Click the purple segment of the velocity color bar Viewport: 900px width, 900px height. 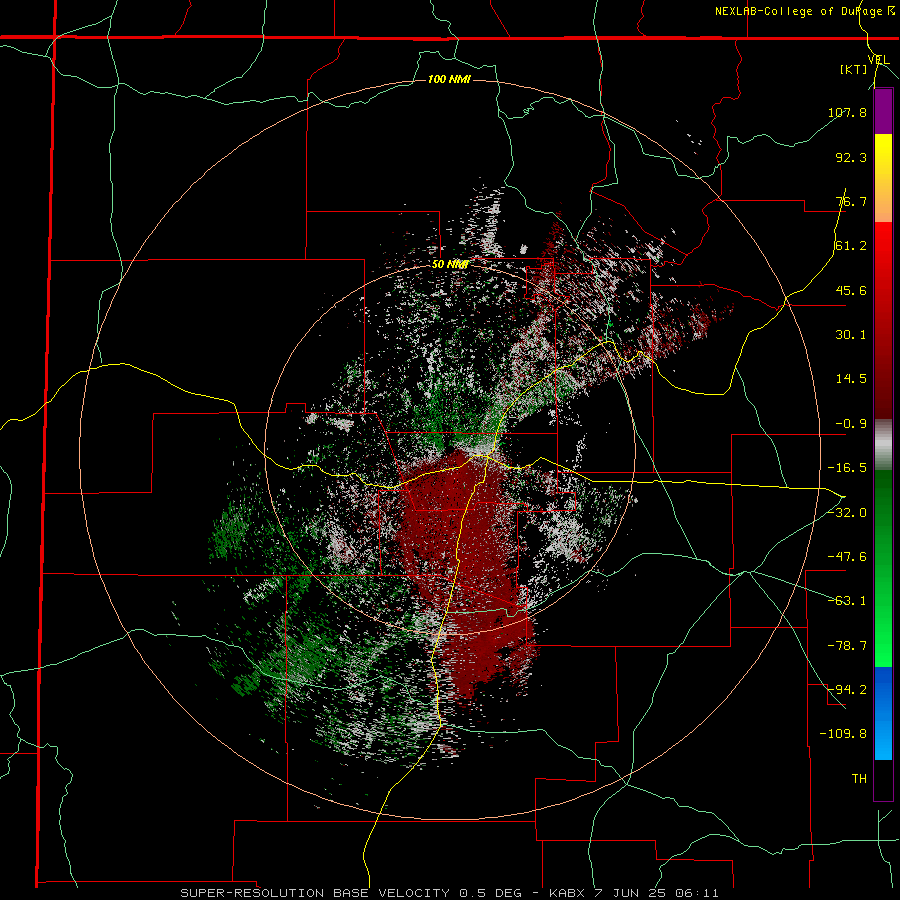[x=883, y=112]
